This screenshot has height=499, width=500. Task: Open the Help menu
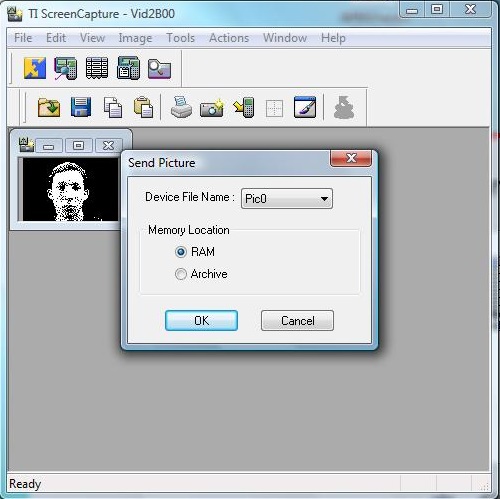333,38
